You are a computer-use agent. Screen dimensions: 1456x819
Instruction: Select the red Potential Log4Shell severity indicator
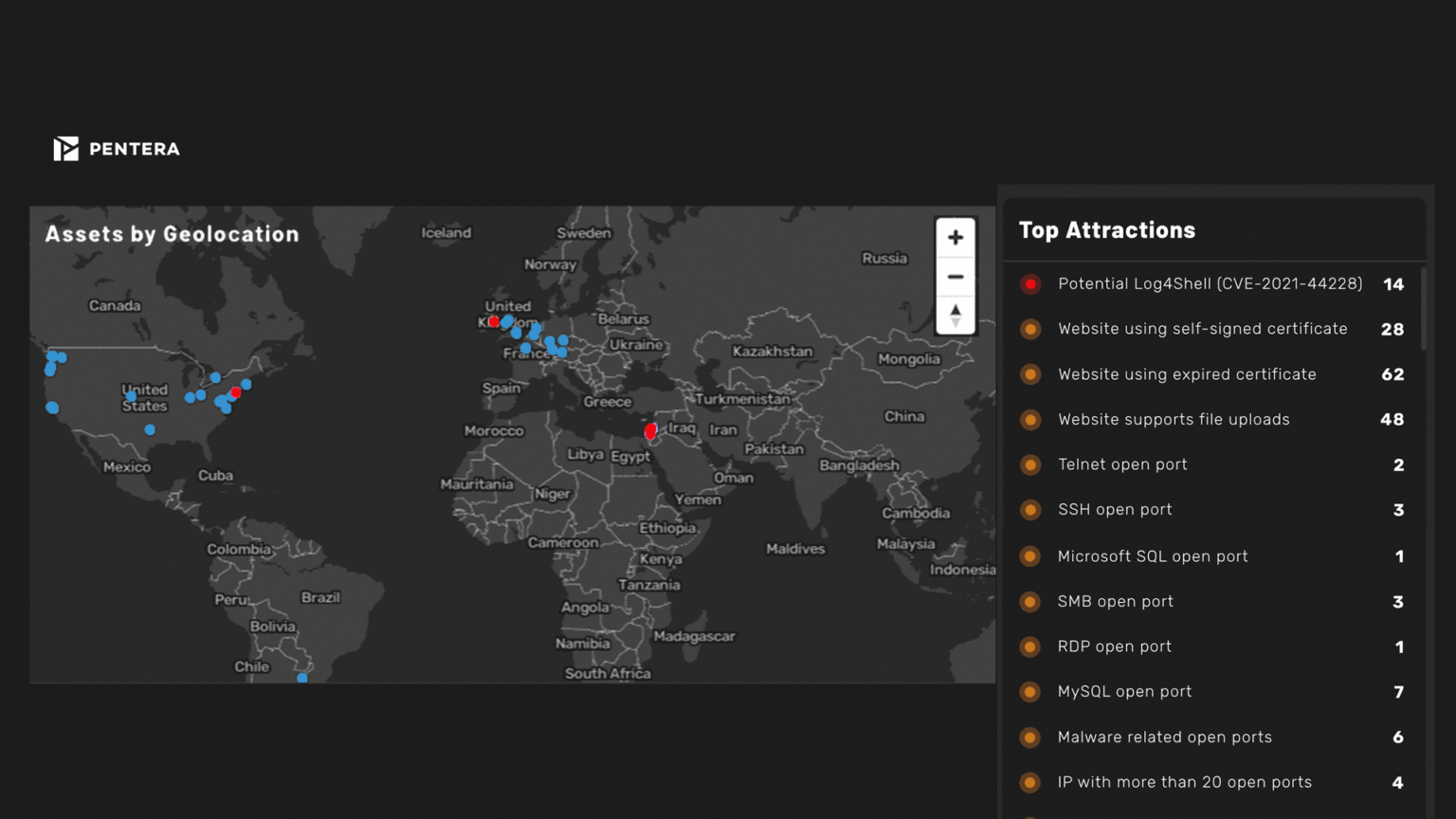click(1030, 283)
